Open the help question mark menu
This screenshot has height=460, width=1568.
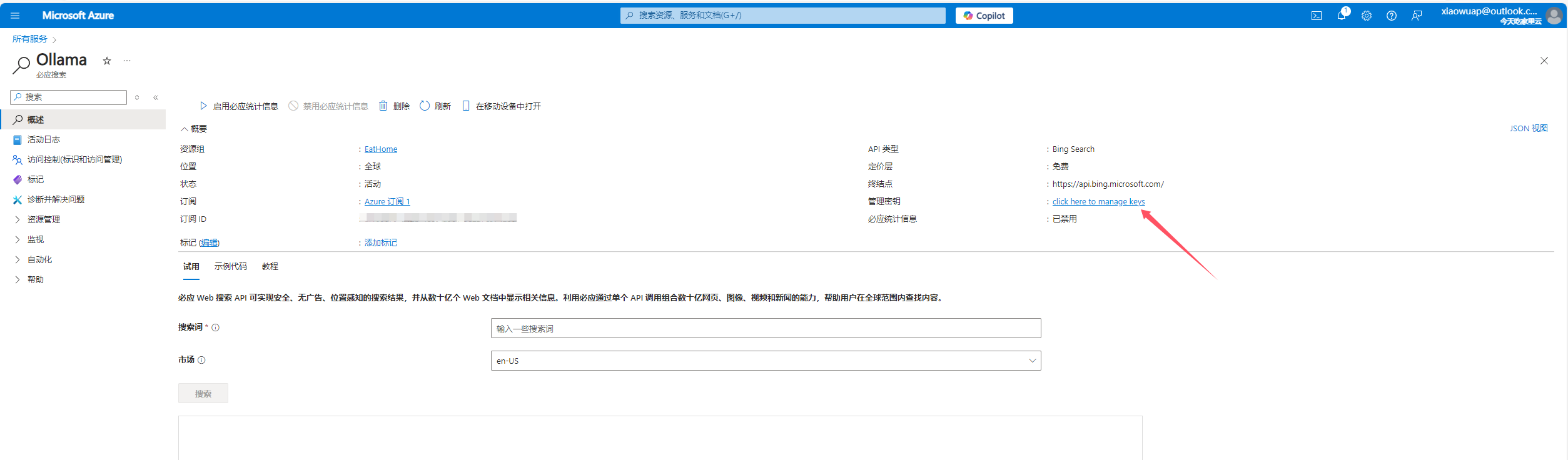coord(1392,16)
